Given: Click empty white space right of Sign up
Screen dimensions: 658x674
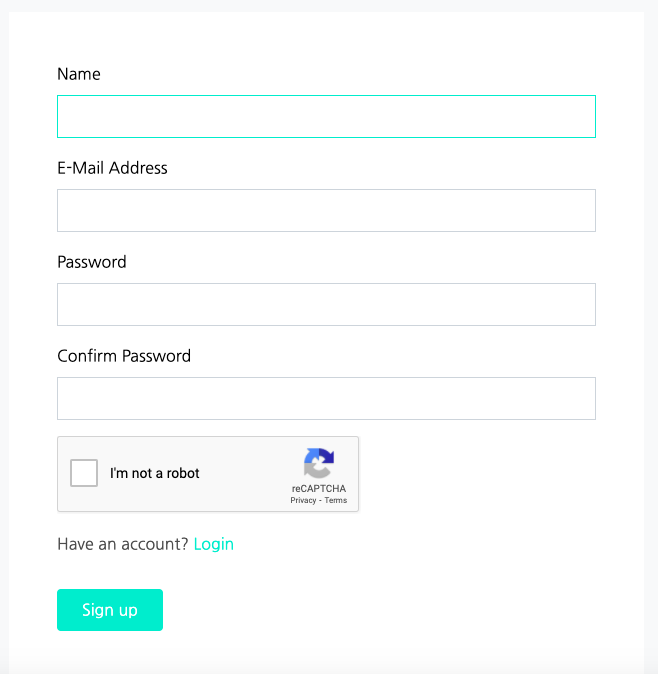Looking at the screenshot, I should (x=400, y=610).
